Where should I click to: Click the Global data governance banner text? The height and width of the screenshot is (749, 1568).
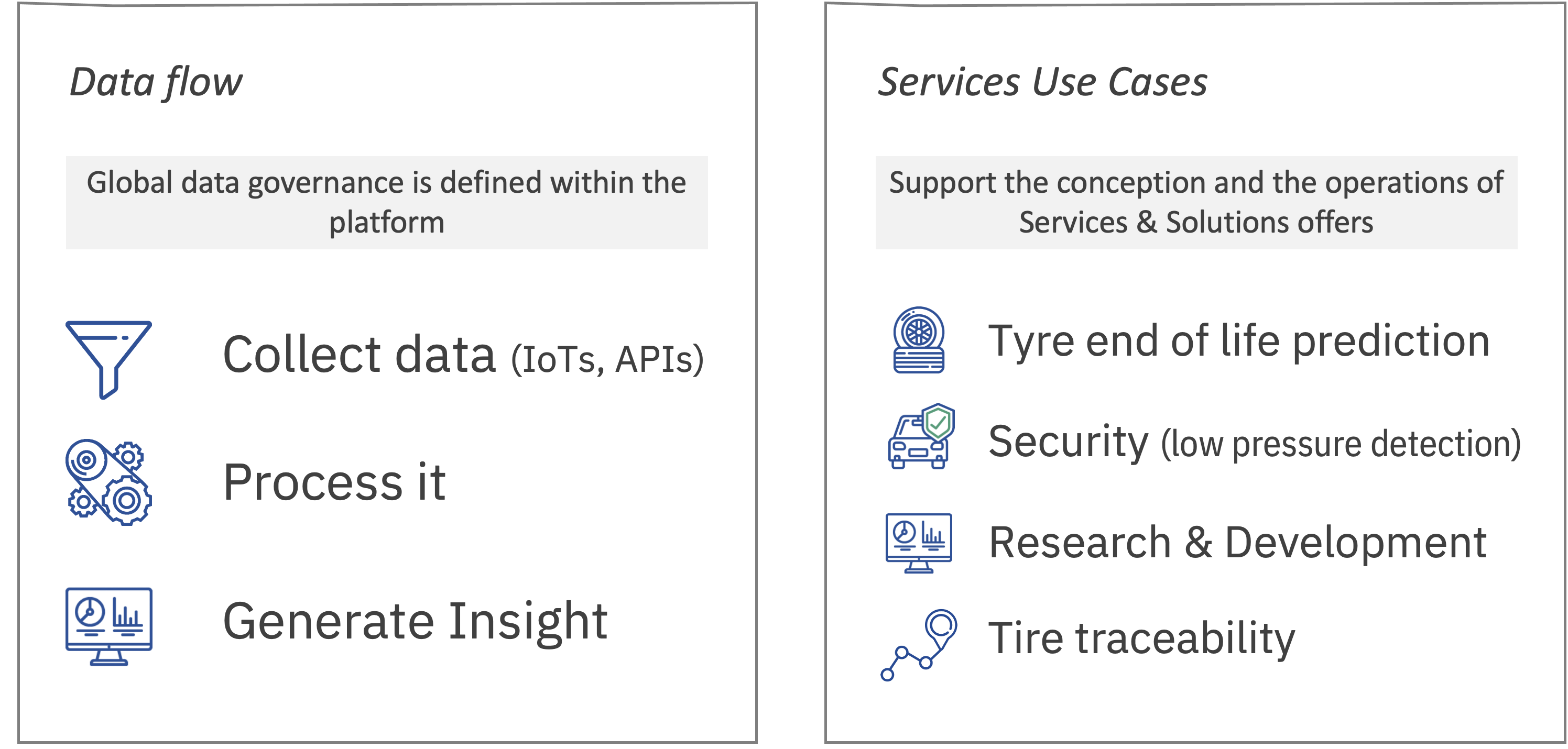point(387,202)
